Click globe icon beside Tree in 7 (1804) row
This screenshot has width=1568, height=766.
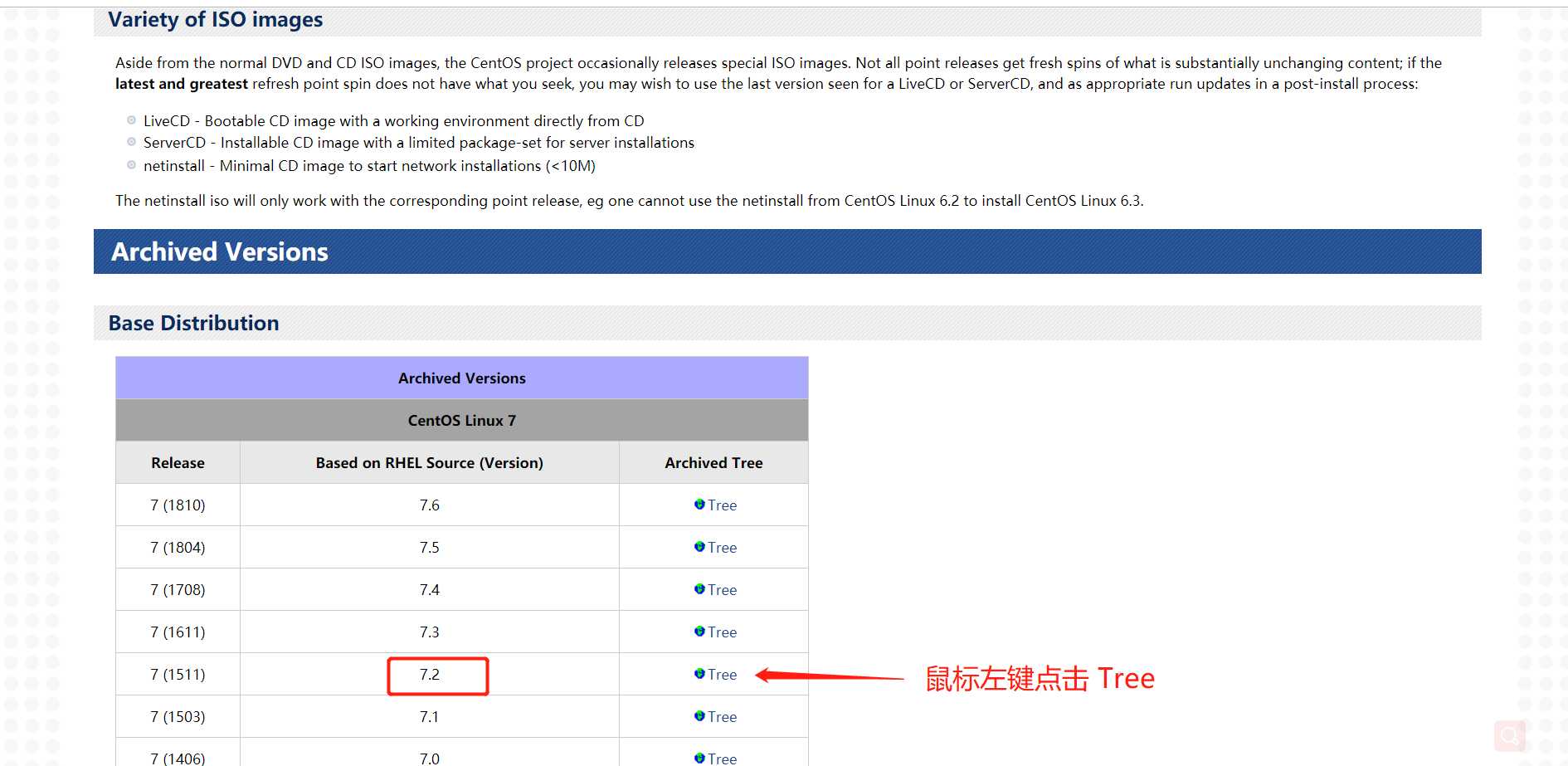(699, 546)
